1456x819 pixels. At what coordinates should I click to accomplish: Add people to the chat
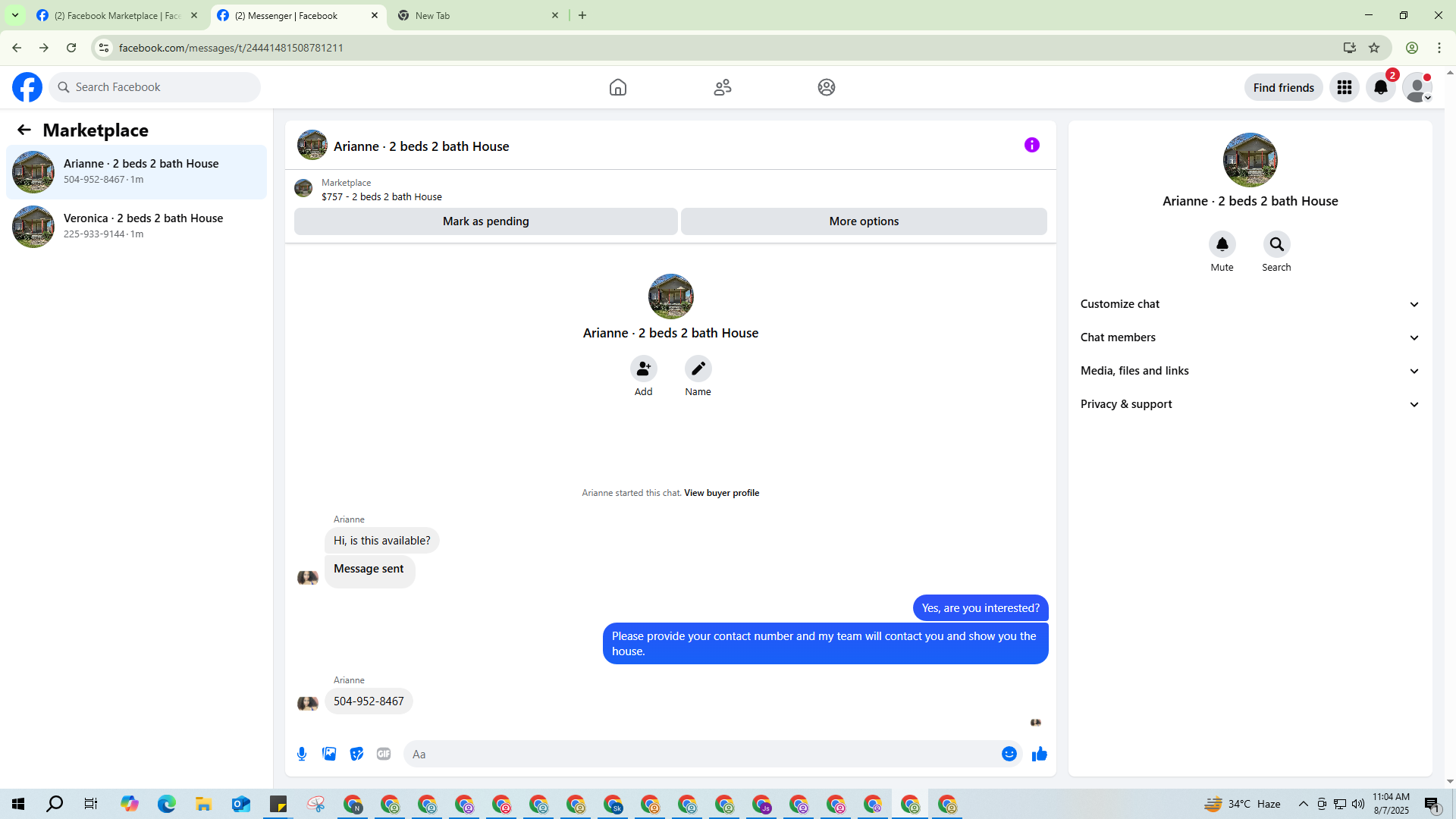[x=644, y=369]
